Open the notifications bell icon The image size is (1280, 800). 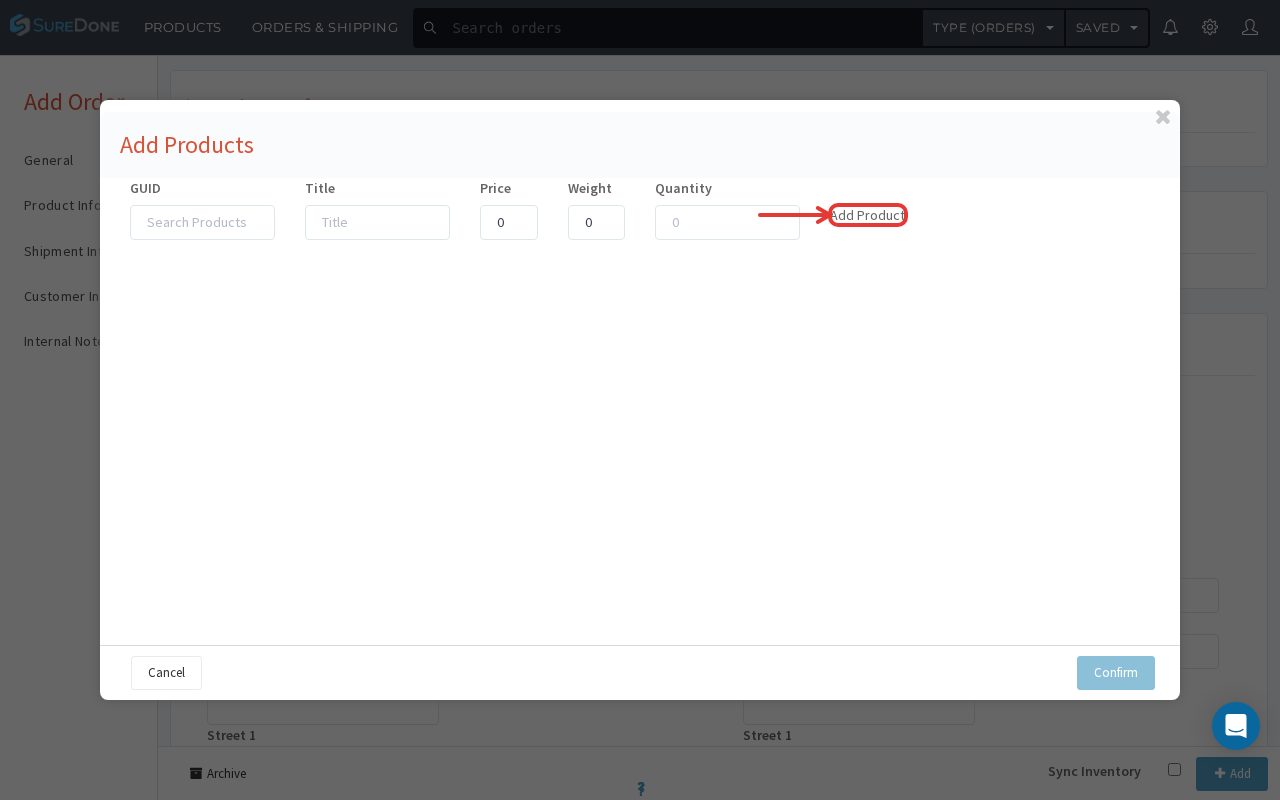pos(1170,27)
